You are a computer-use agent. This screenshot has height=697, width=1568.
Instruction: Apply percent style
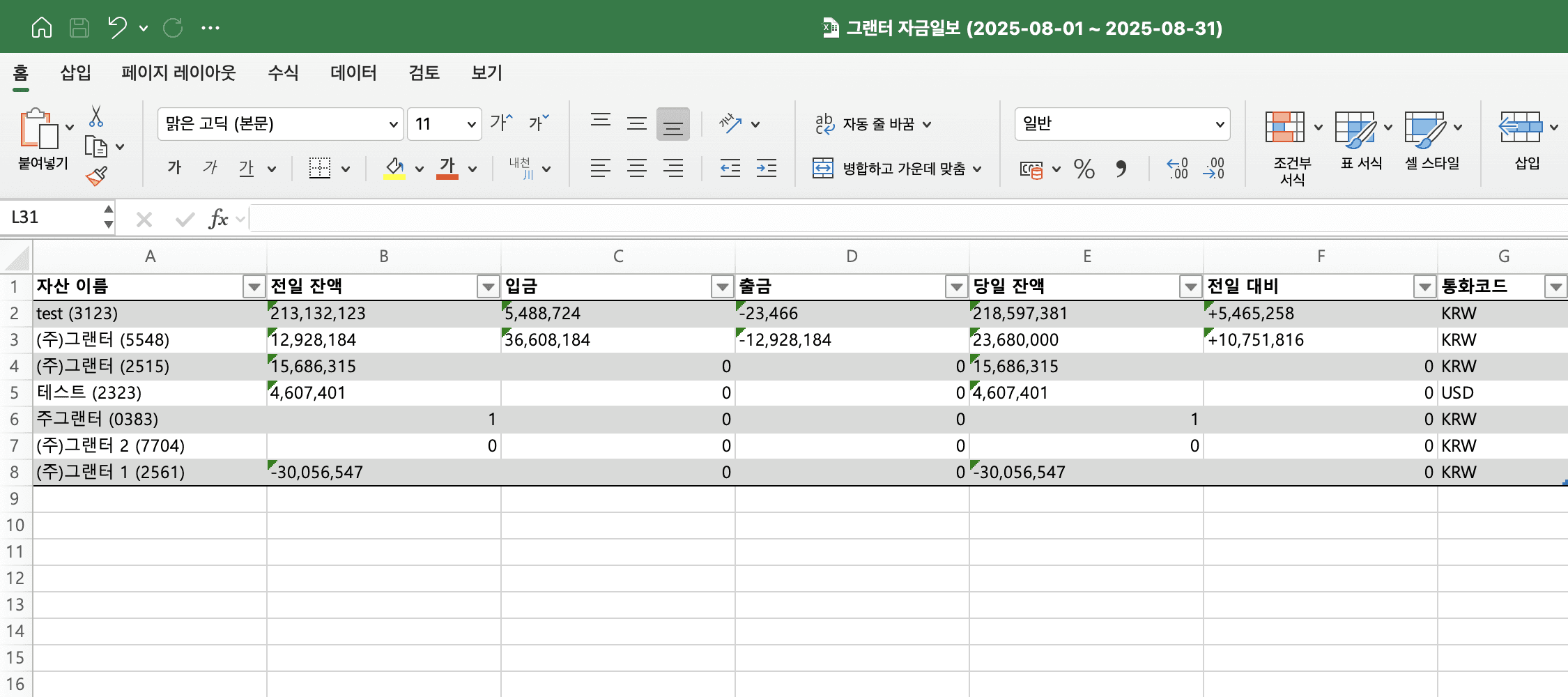click(x=1084, y=169)
